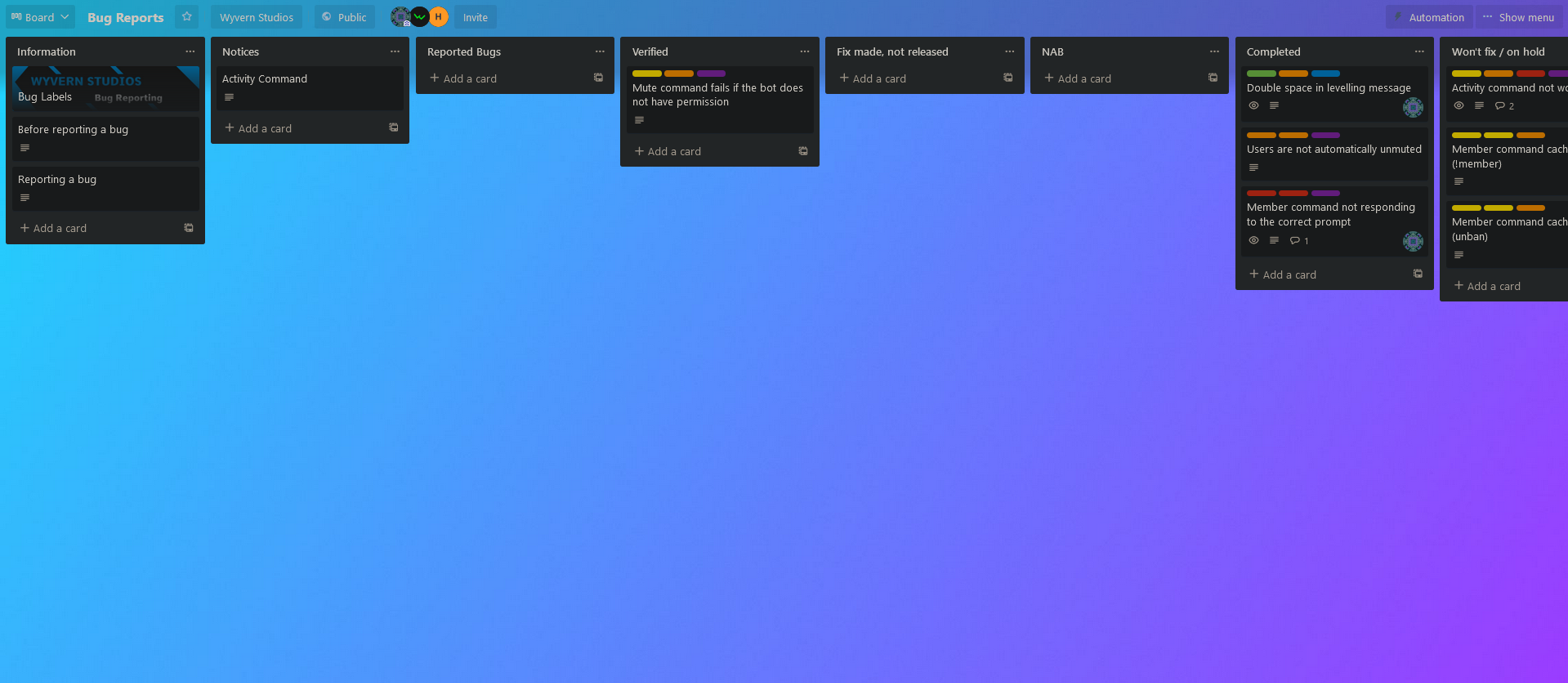
Task: Toggle watch eye on Activity command not working card
Action: [x=1459, y=105]
